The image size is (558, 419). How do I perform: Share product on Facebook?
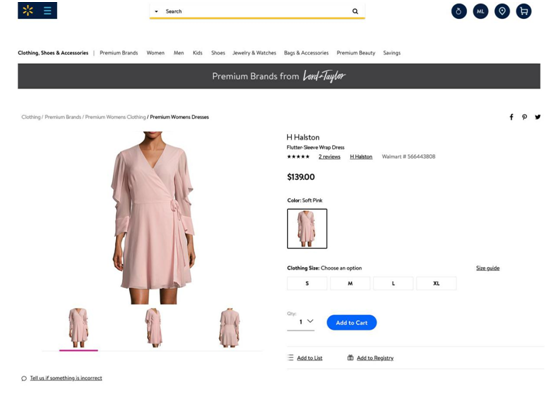pyautogui.click(x=511, y=117)
